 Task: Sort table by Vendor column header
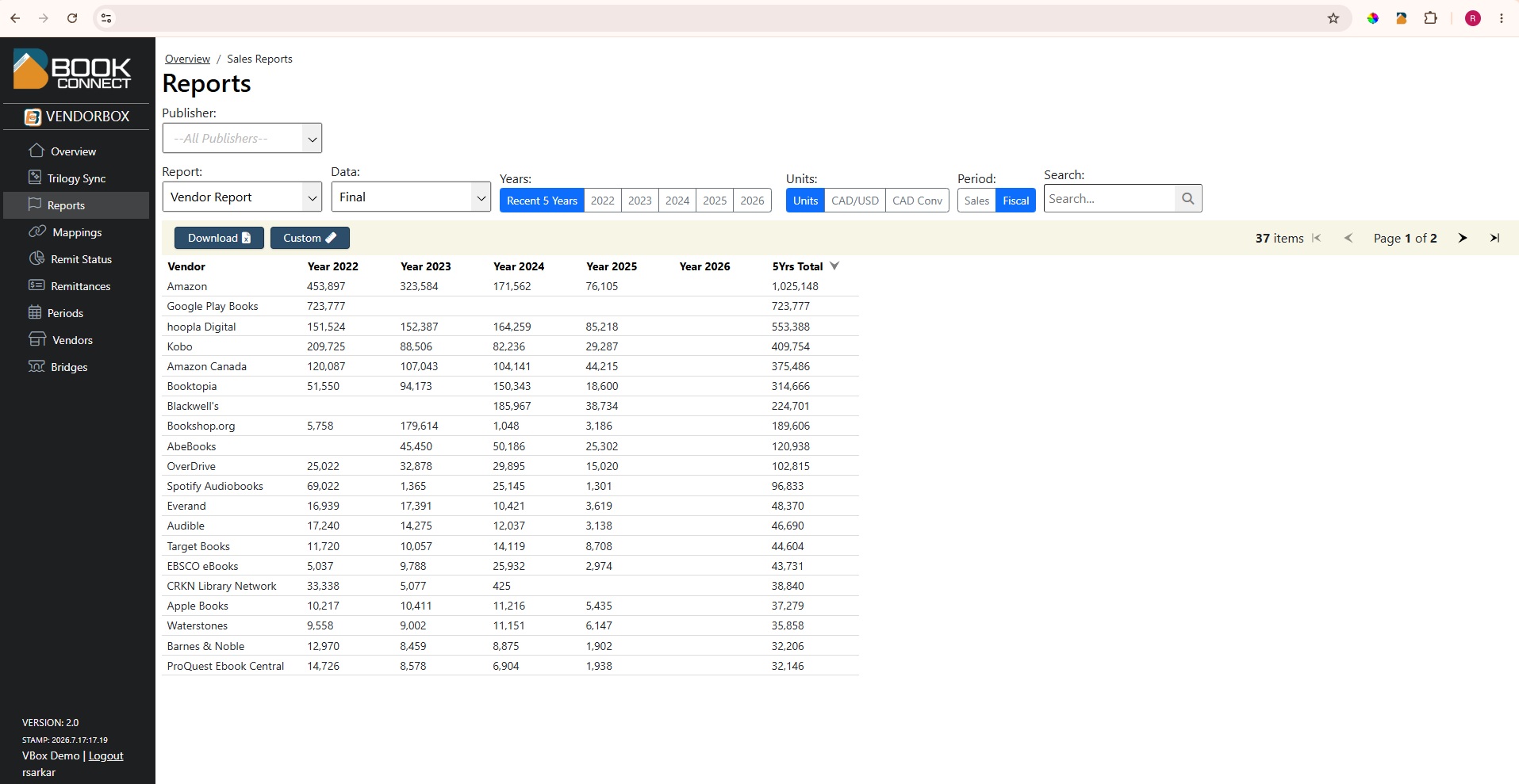pyautogui.click(x=186, y=266)
